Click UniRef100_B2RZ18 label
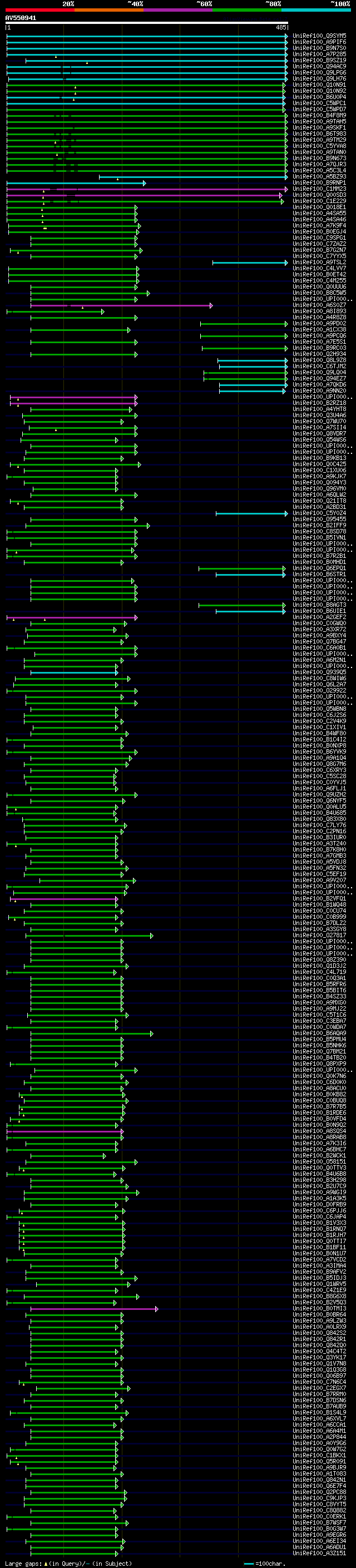This screenshot has height=1568, width=356. [x=319, y=403]
